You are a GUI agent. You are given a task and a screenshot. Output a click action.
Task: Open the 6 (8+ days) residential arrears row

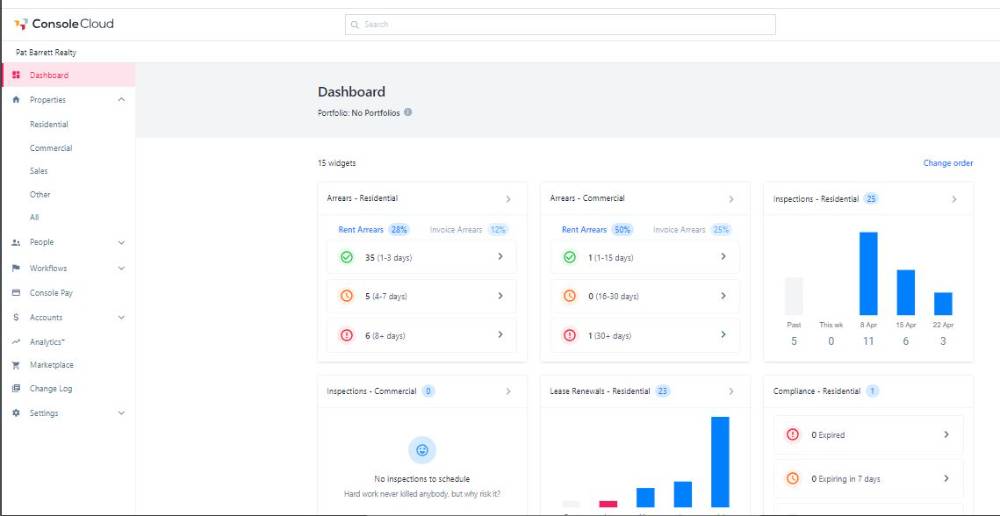tap(421, 336)
